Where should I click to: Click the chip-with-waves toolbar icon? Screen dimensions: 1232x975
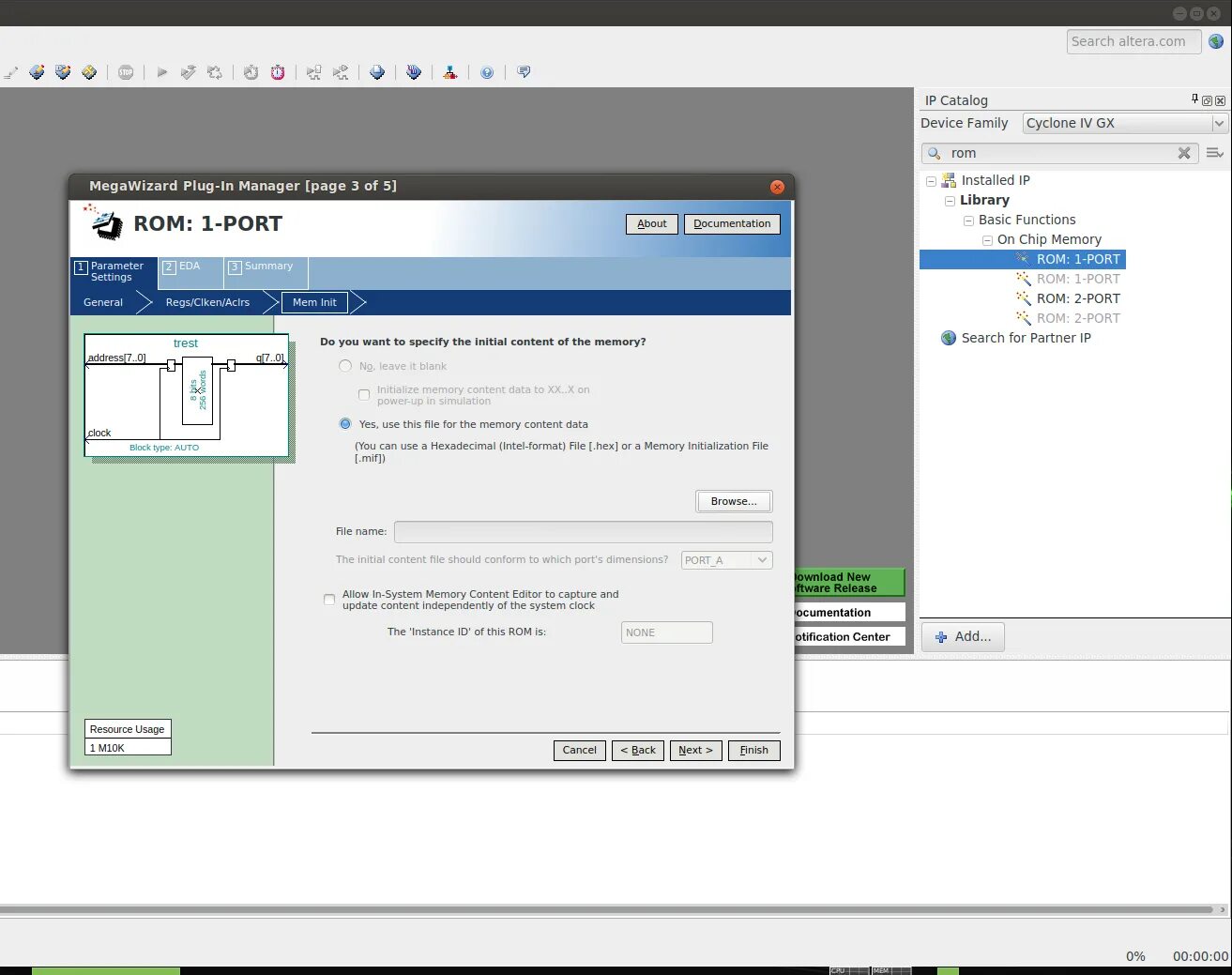414,72
